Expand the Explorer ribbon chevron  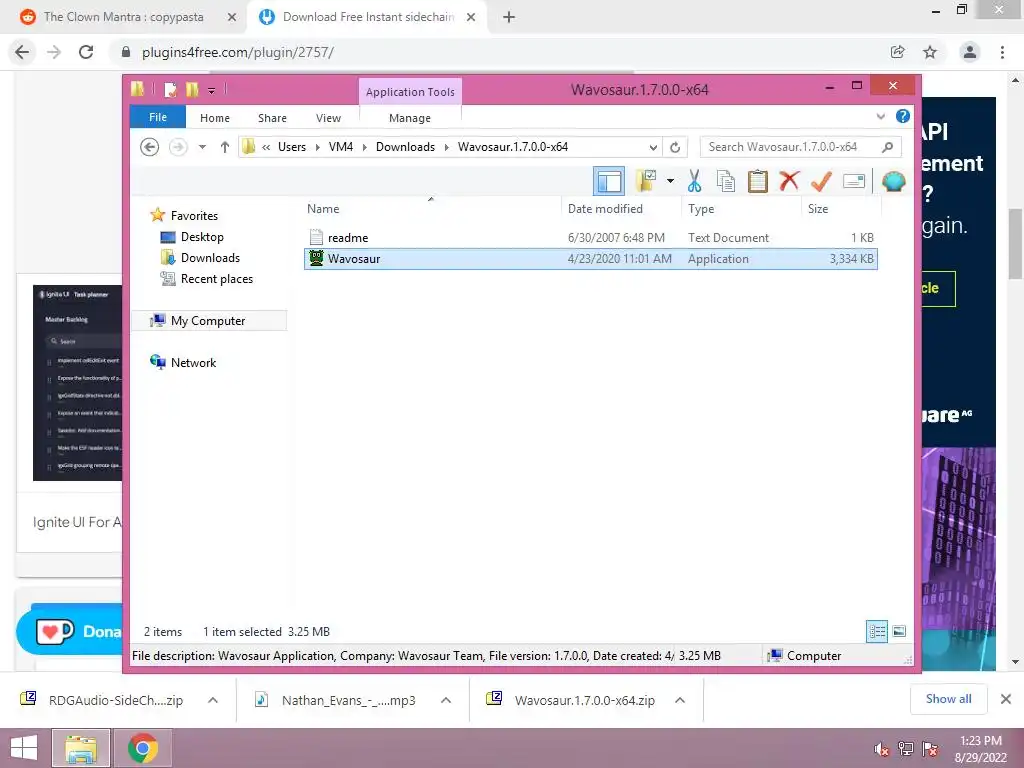tap(880, 117)
